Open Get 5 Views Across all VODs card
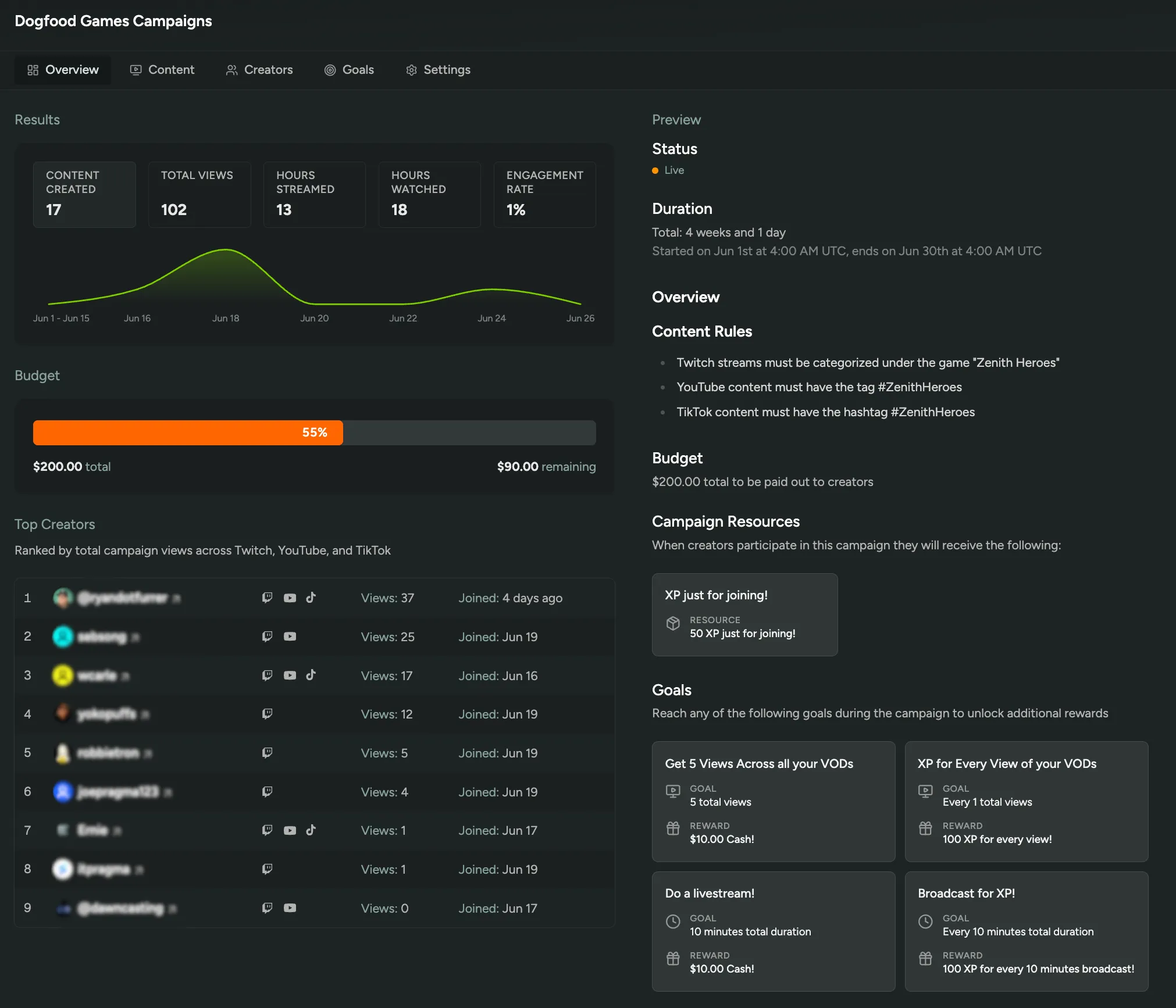The image size is (1176, 1008). click(x=774, y=801)
